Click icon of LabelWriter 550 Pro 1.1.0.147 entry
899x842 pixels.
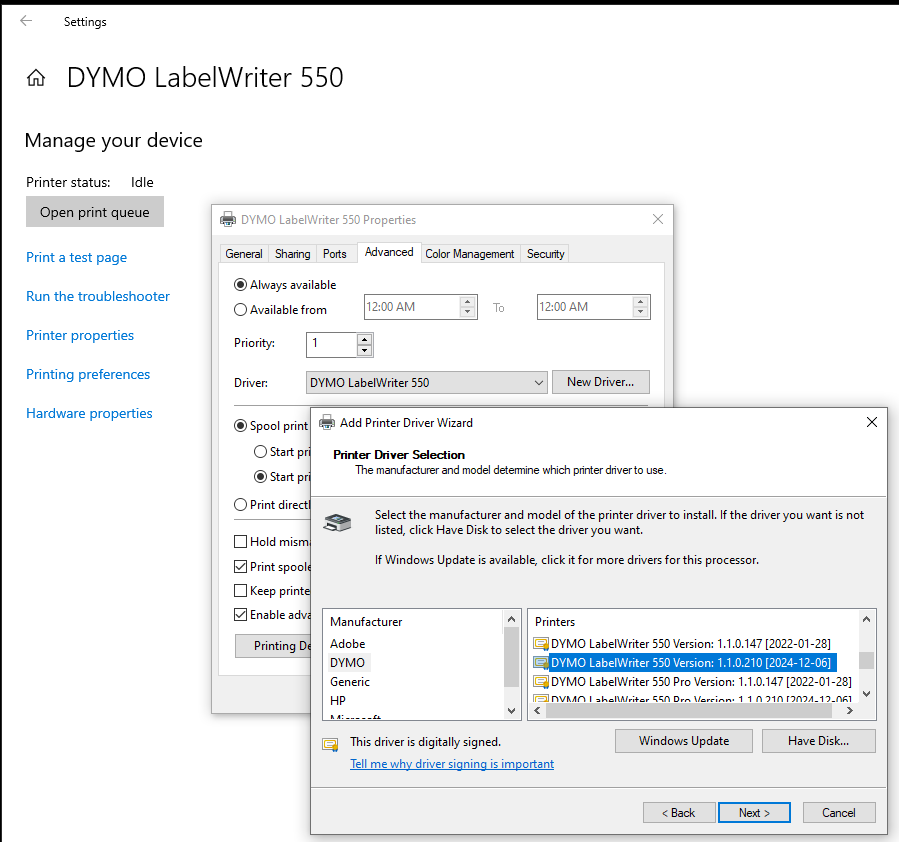coord(541,682)
